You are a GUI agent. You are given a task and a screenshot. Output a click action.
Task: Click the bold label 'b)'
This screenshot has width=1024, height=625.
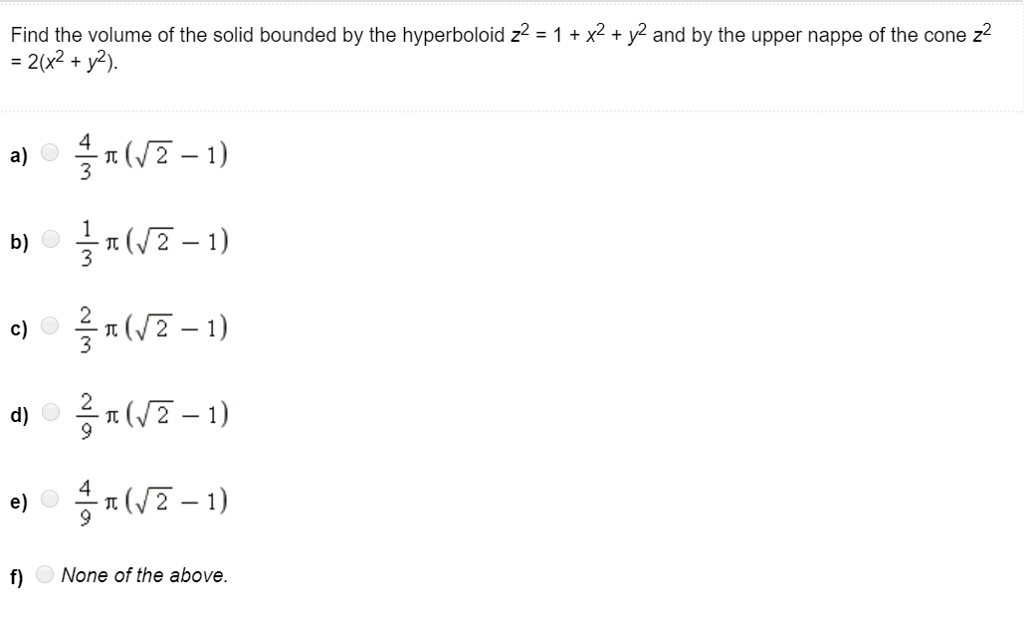pos(18,242)
